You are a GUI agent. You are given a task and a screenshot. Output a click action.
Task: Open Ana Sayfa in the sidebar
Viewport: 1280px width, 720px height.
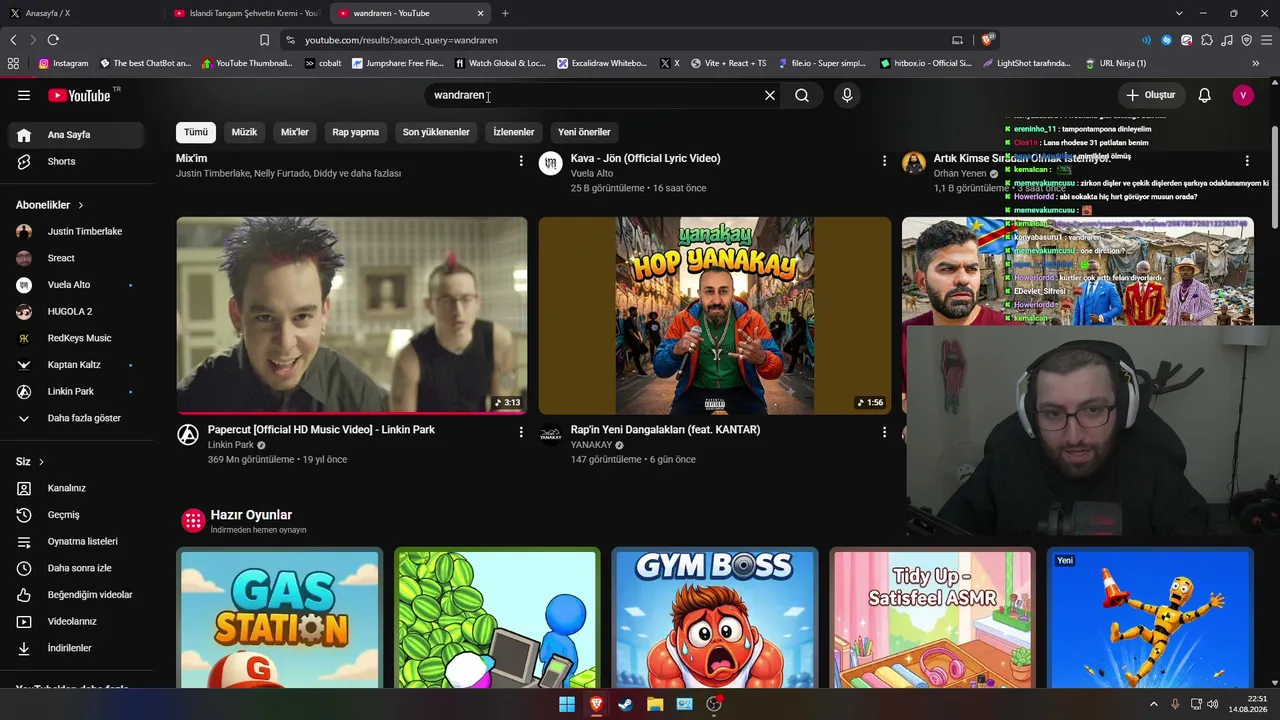[77, 135]
